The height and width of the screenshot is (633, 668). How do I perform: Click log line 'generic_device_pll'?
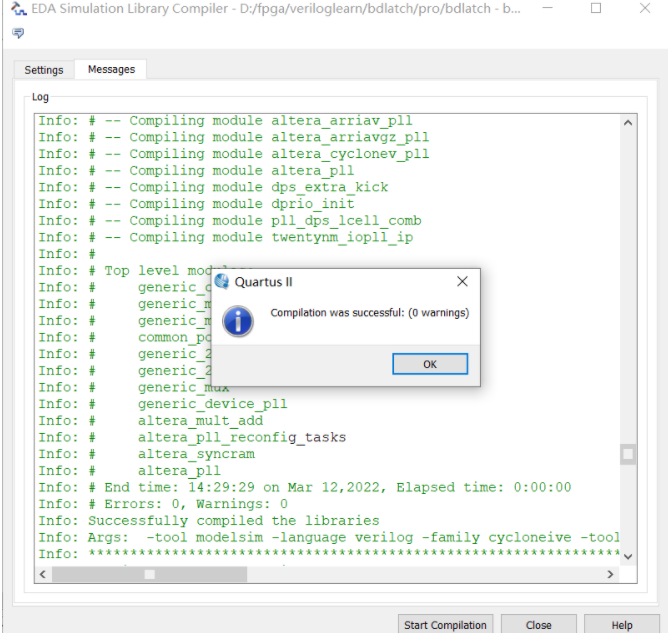click(163, 404)
